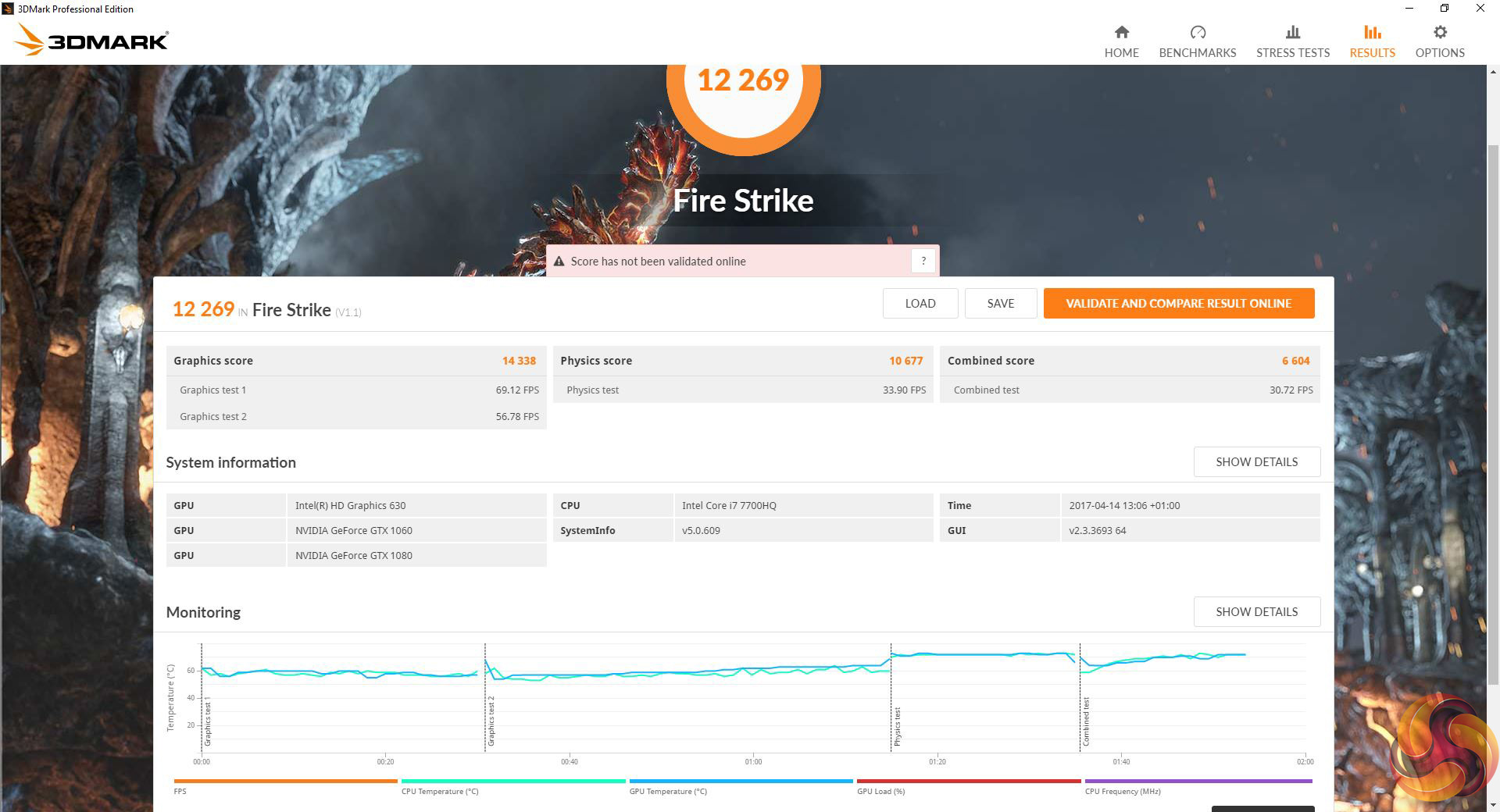
Task: Click the Physics test 33.90 FPS value
Action: 905,390
